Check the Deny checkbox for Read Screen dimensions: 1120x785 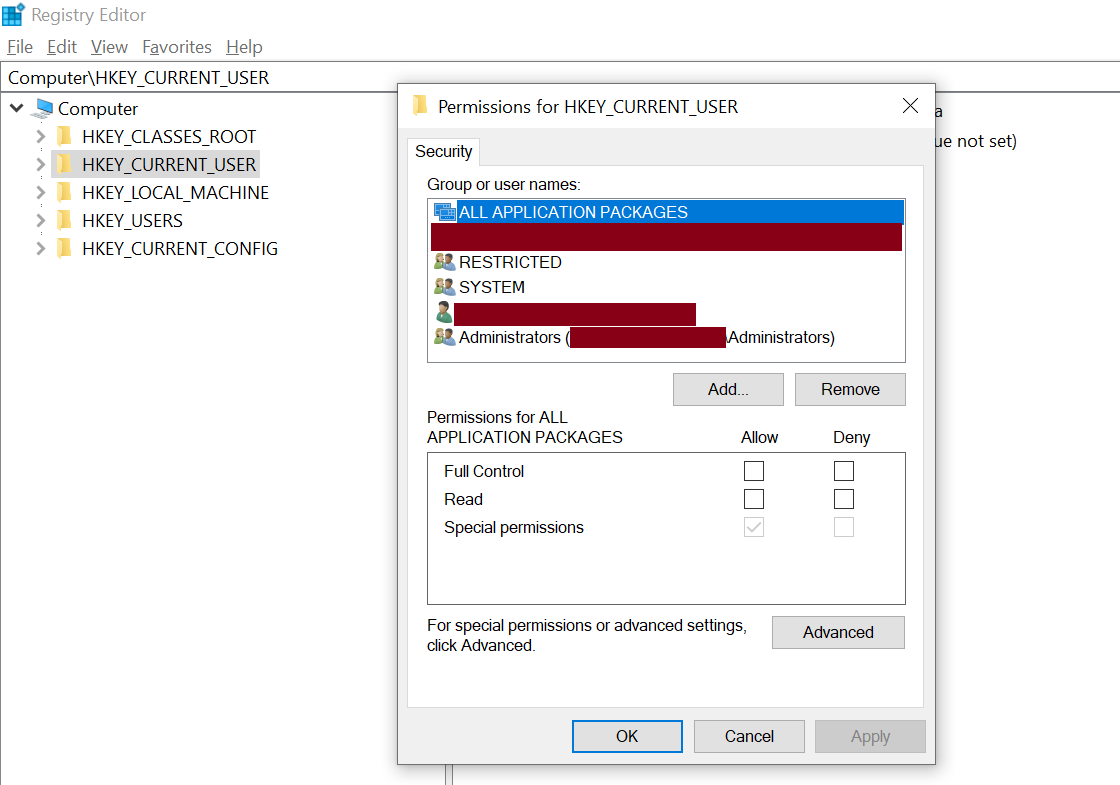pos(844,498)
